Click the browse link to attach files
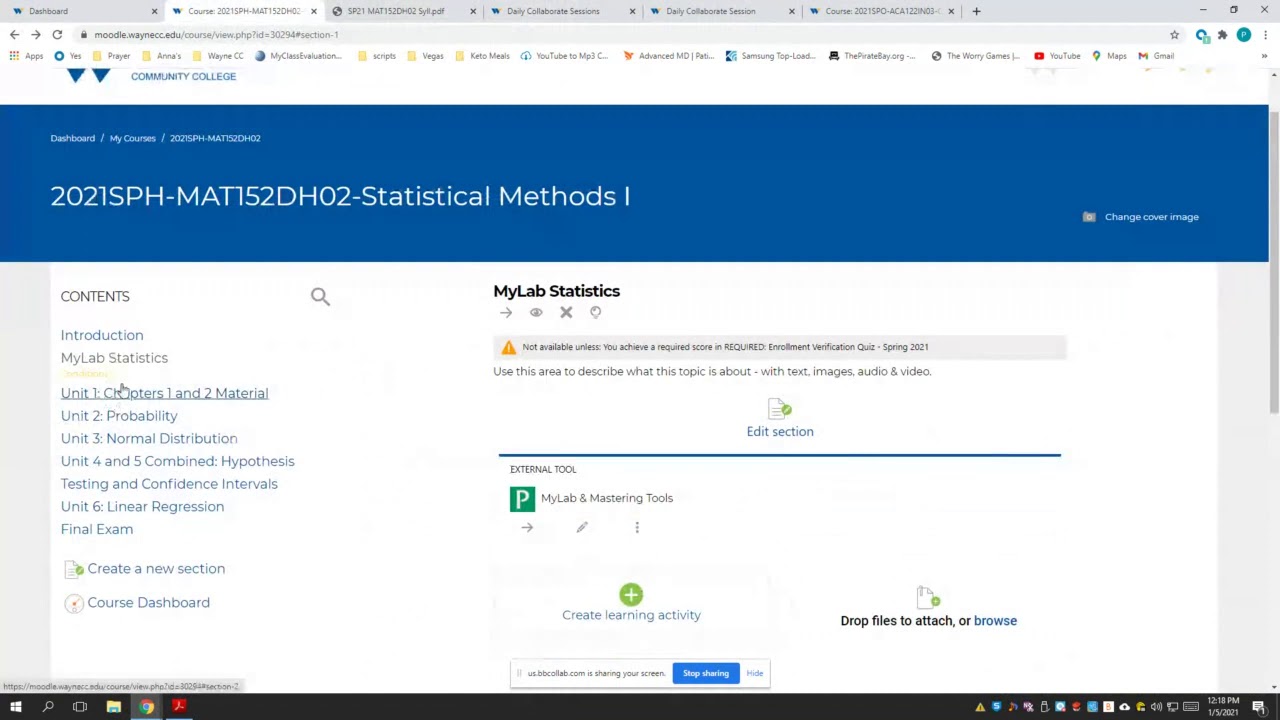Image resolution: width=1280 pixels, height=720 pixels. 995,621
